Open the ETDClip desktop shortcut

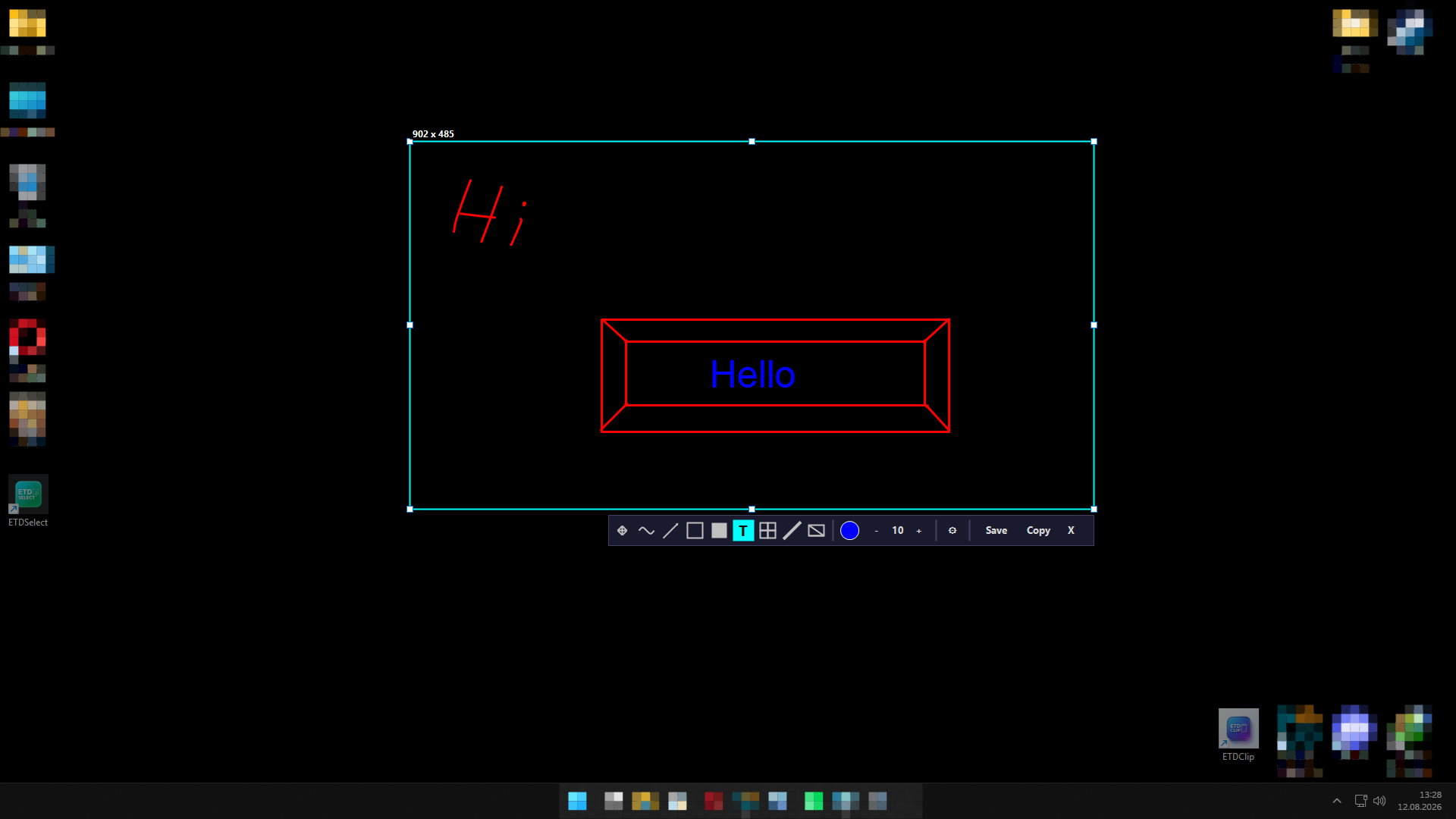click(x=1238, y=734)
